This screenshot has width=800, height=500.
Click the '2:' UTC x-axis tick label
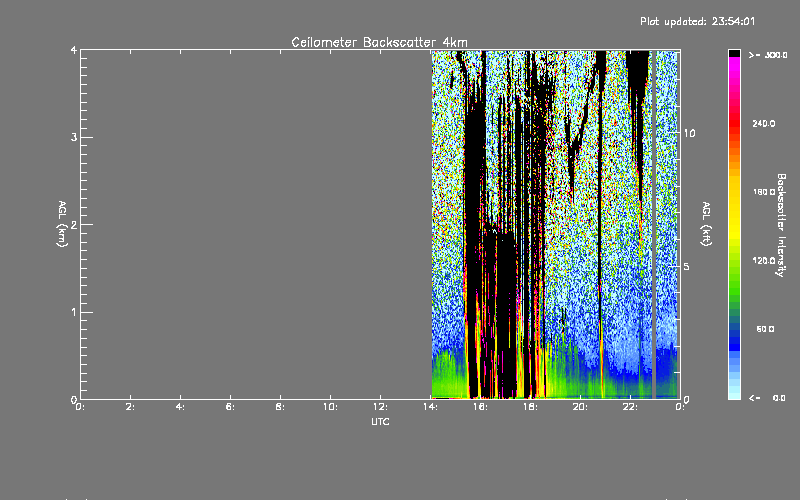tap(131, 407)
